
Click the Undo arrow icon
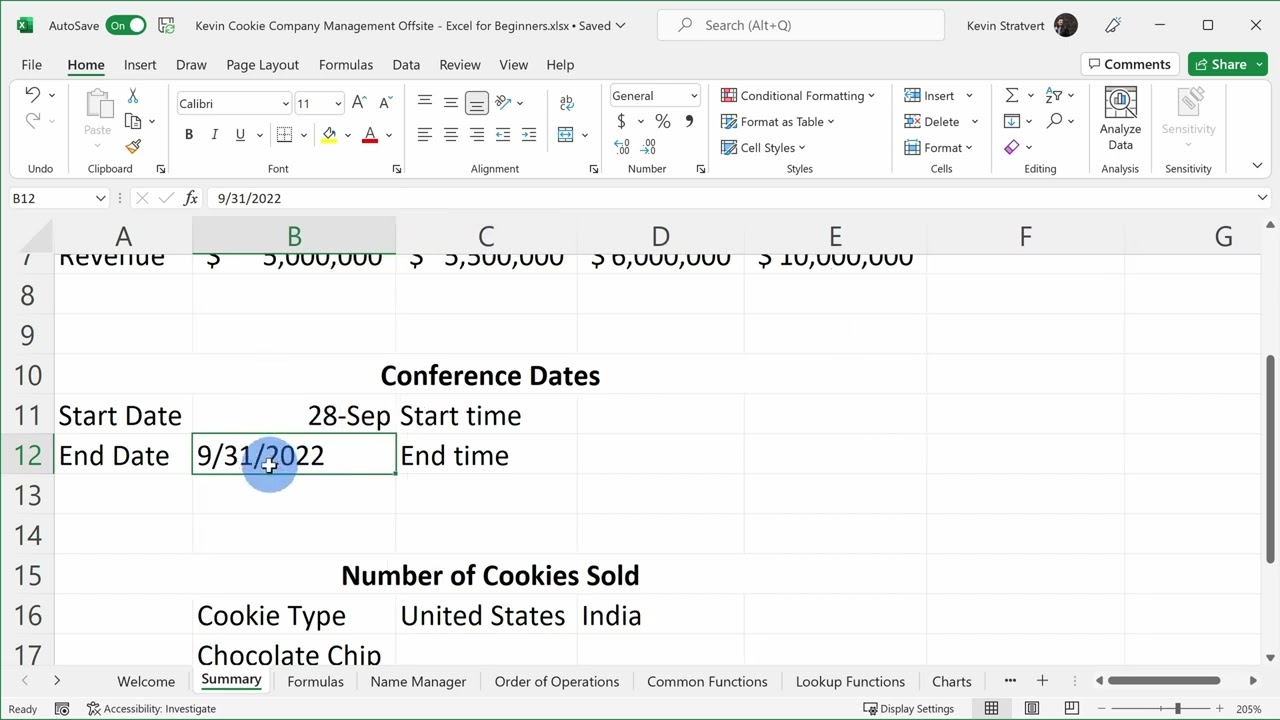point(32,95)
